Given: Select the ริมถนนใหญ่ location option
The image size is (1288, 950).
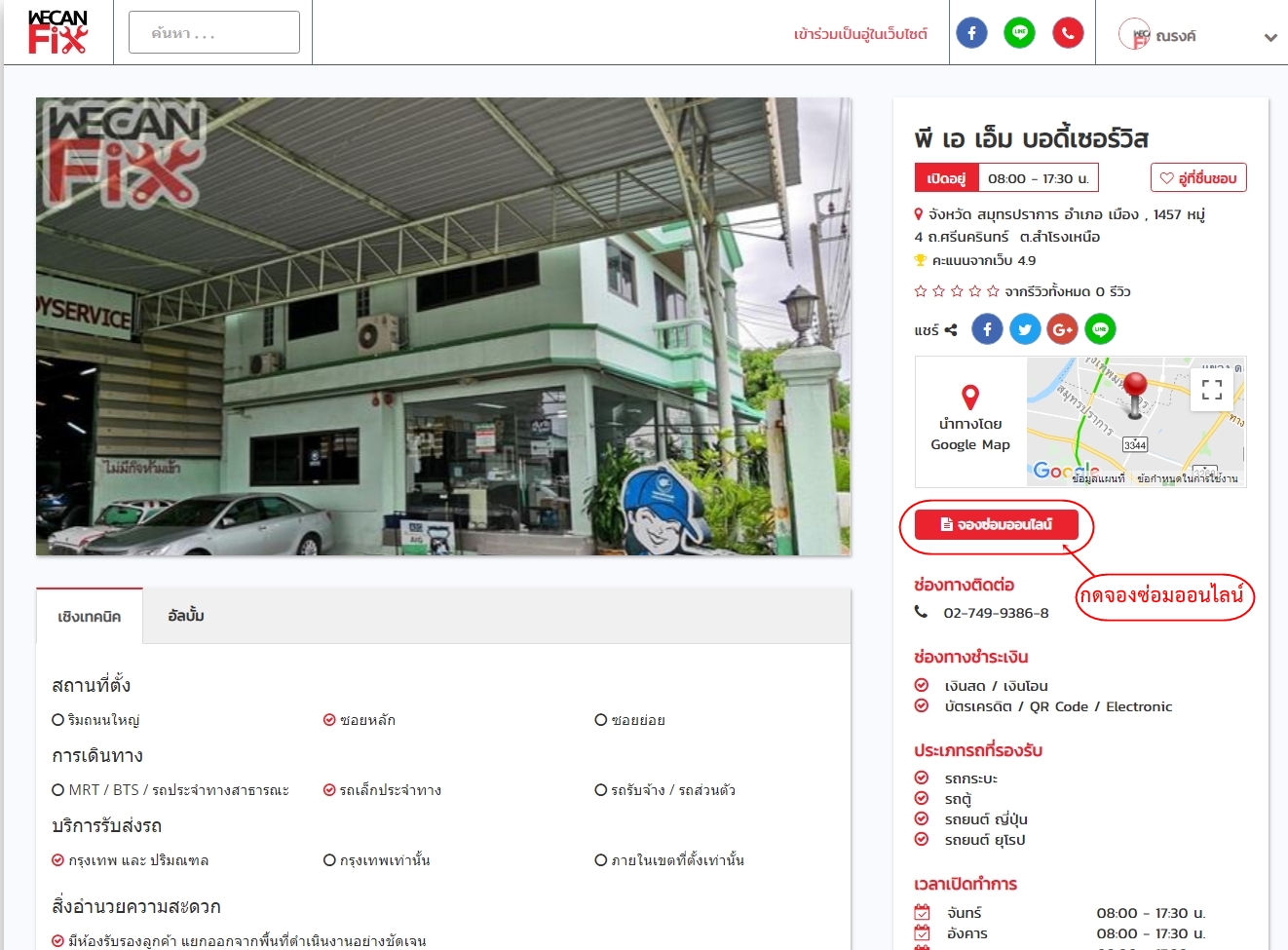Looking at the screenshot, I should (x=95, y=720).
